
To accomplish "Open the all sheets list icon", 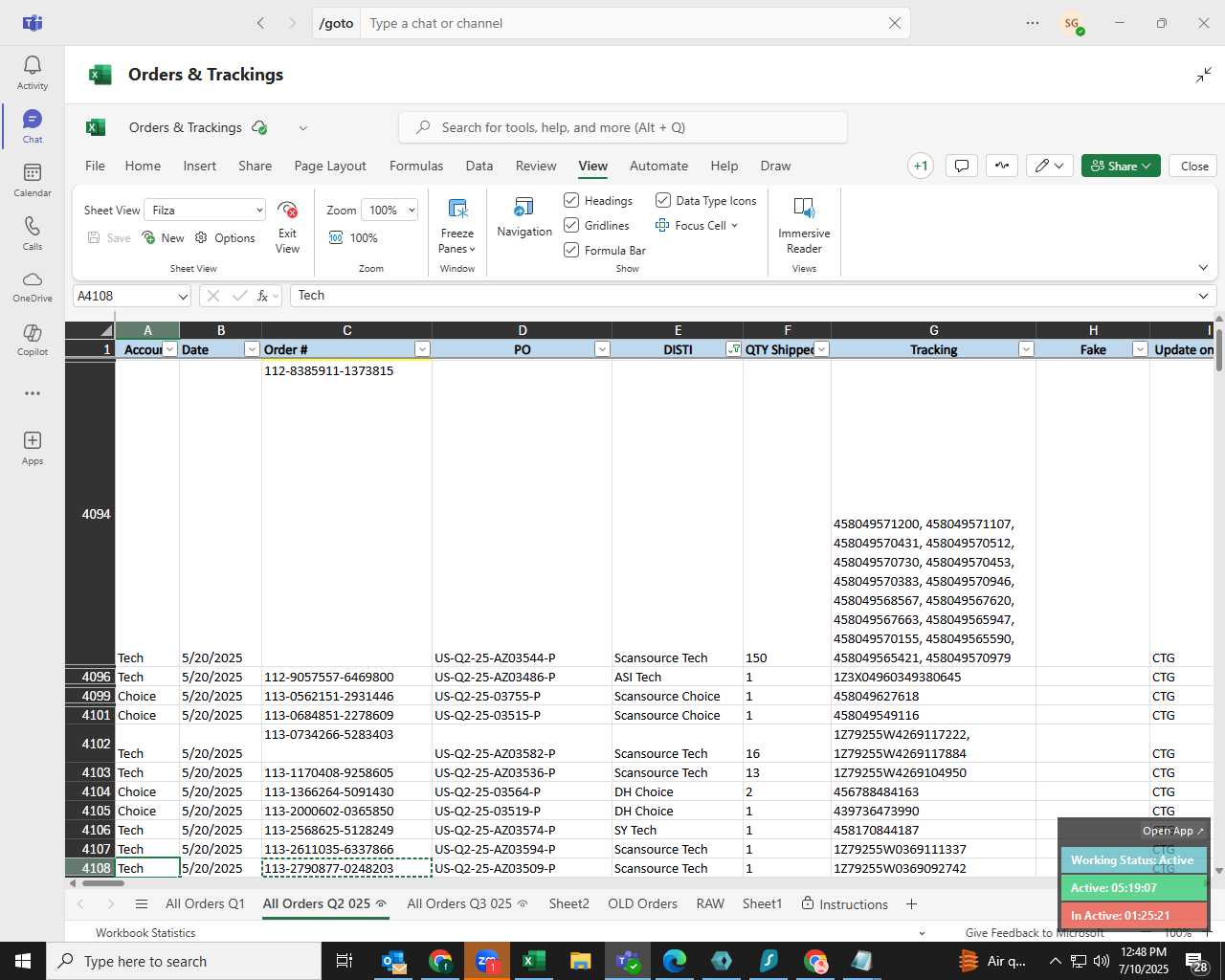I will click(x=142, y=904).
